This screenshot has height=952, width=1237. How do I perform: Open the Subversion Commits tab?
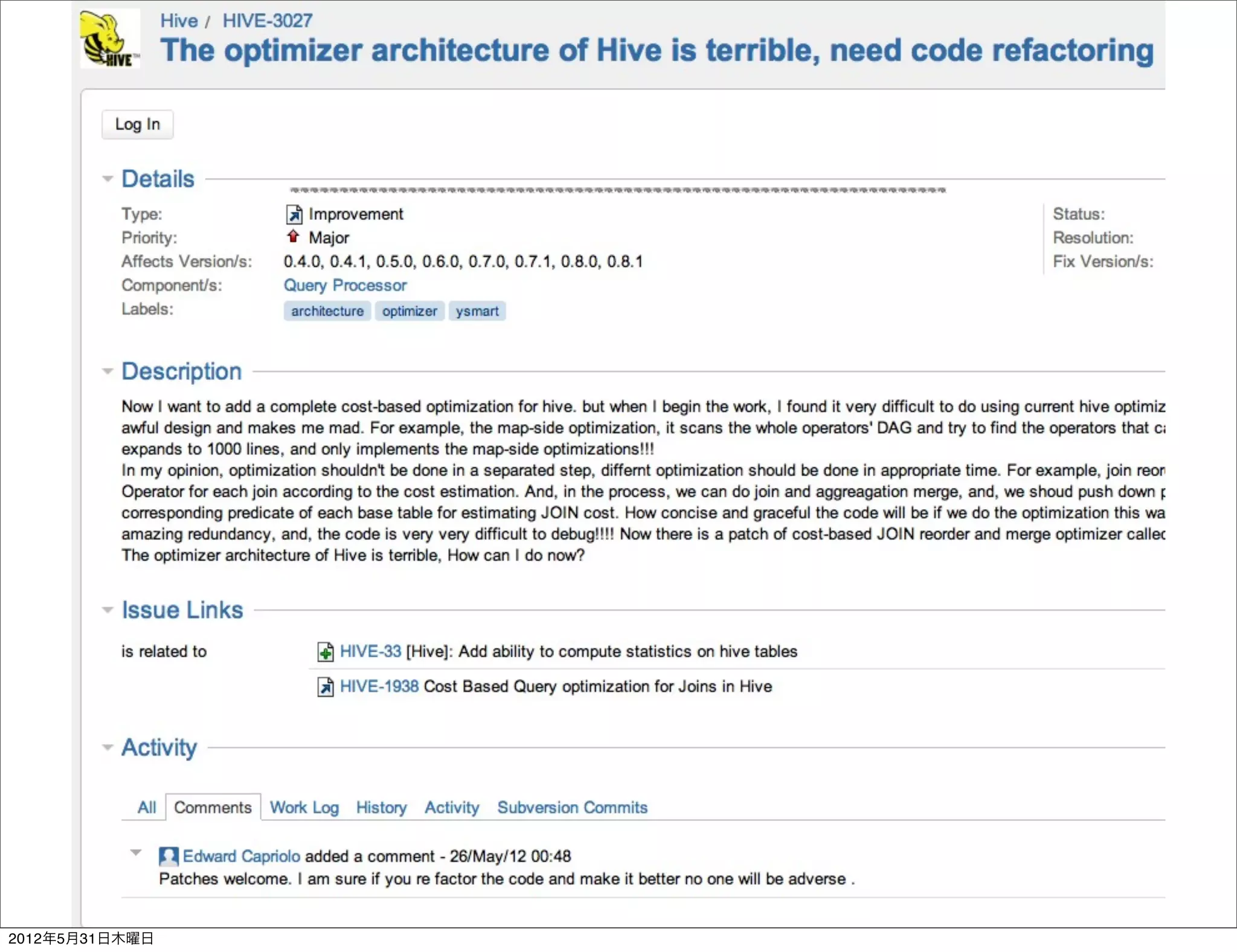coord(572,808)
